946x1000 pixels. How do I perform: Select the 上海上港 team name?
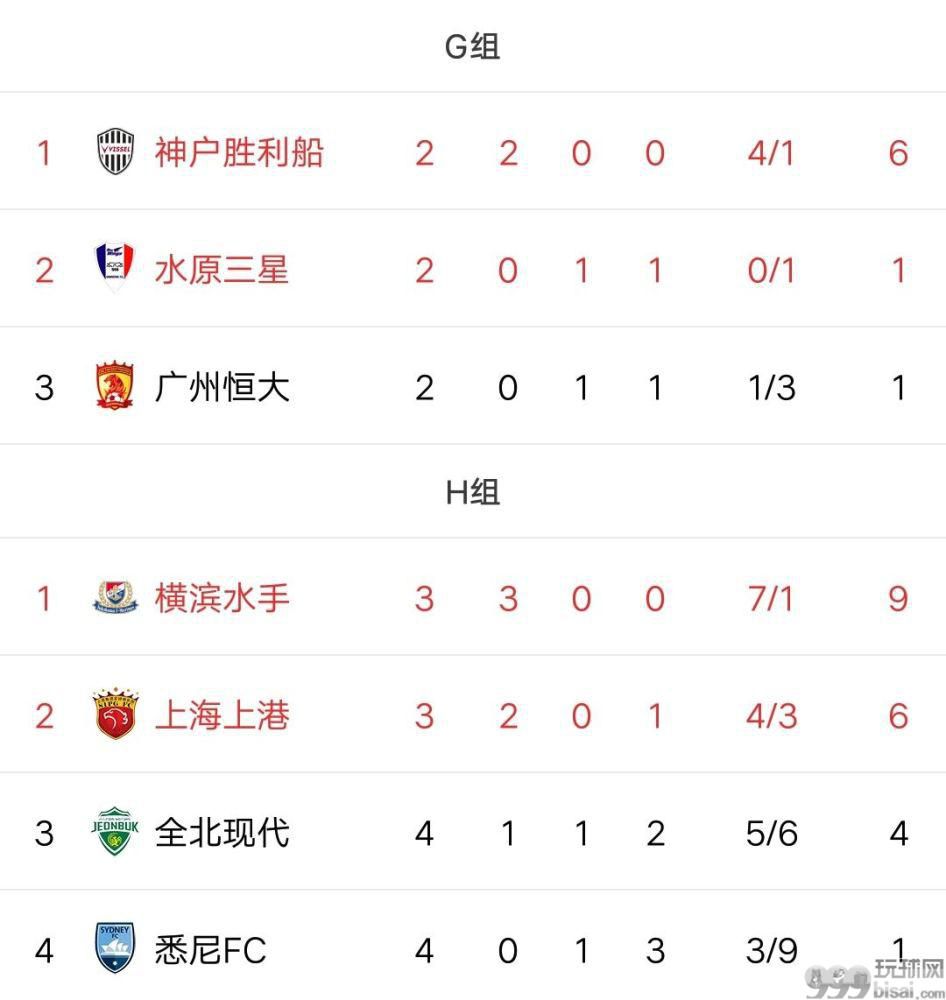pyautogui.click(x=222, y=716)
